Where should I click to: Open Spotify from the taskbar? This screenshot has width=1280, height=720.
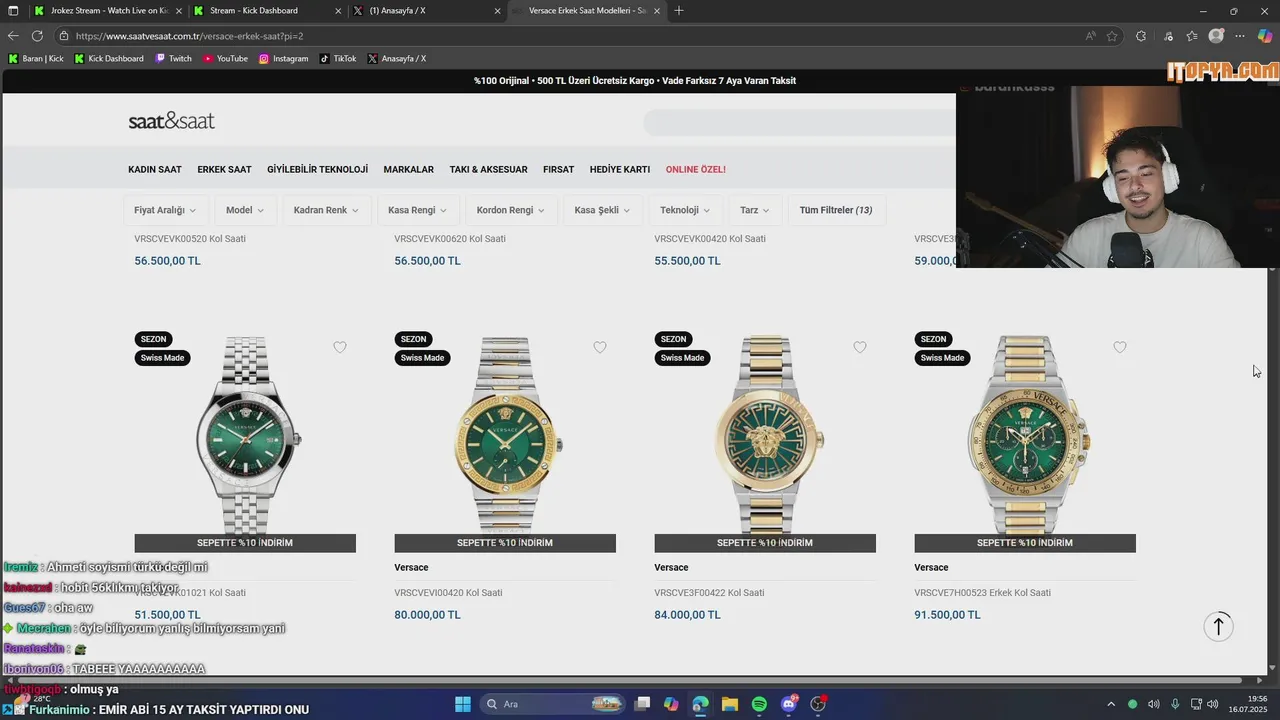tap(759, 704)
